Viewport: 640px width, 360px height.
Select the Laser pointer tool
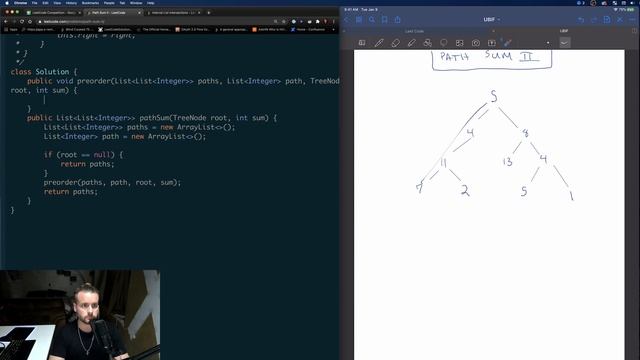coord(508,42)
